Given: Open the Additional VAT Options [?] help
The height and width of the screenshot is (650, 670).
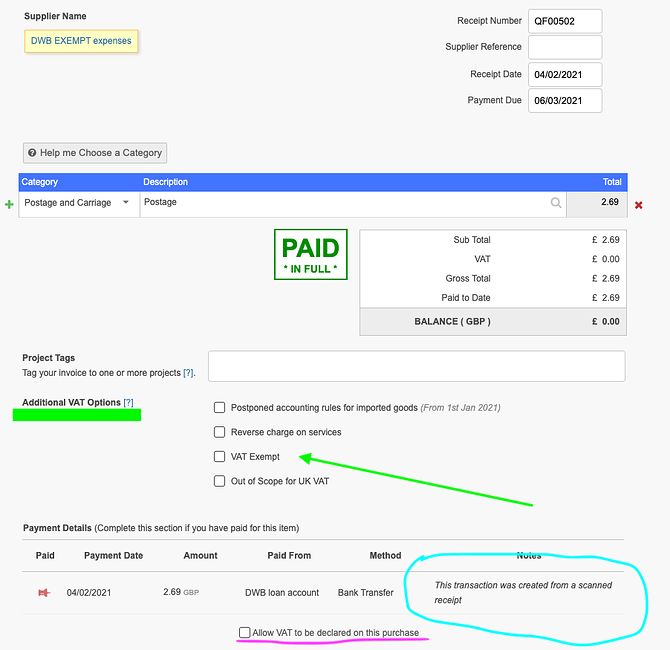Looking at the screenshot, I should coord(128,402).
